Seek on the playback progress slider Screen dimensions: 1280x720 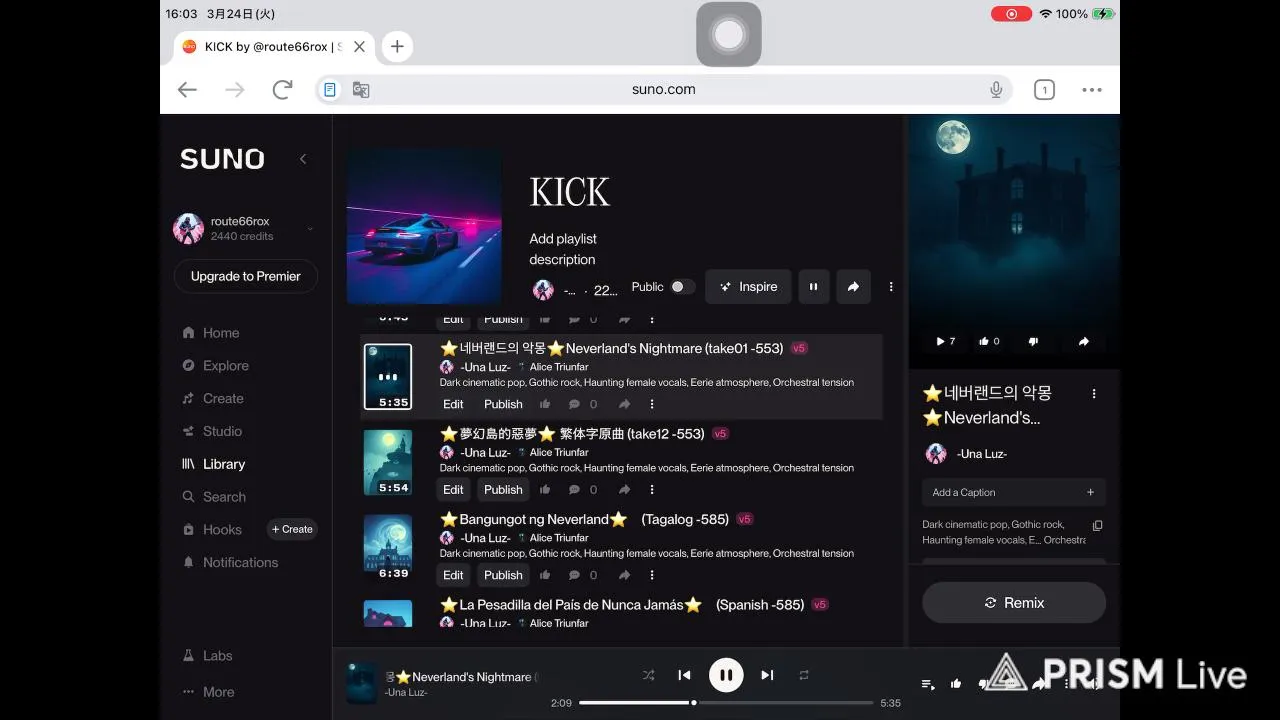[726, 703]
